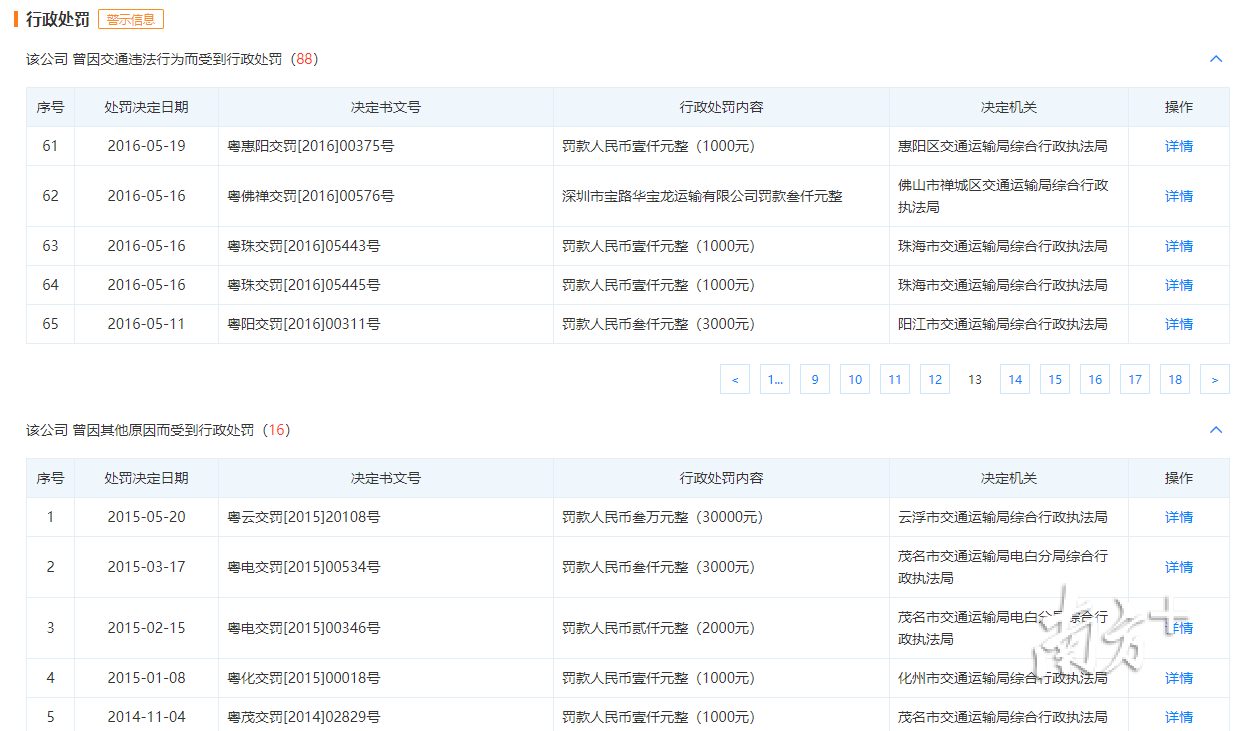This screenshot has width=1239, height=731.
Task: Collapse the other reasons penalties section
Action: [1216, 430]
